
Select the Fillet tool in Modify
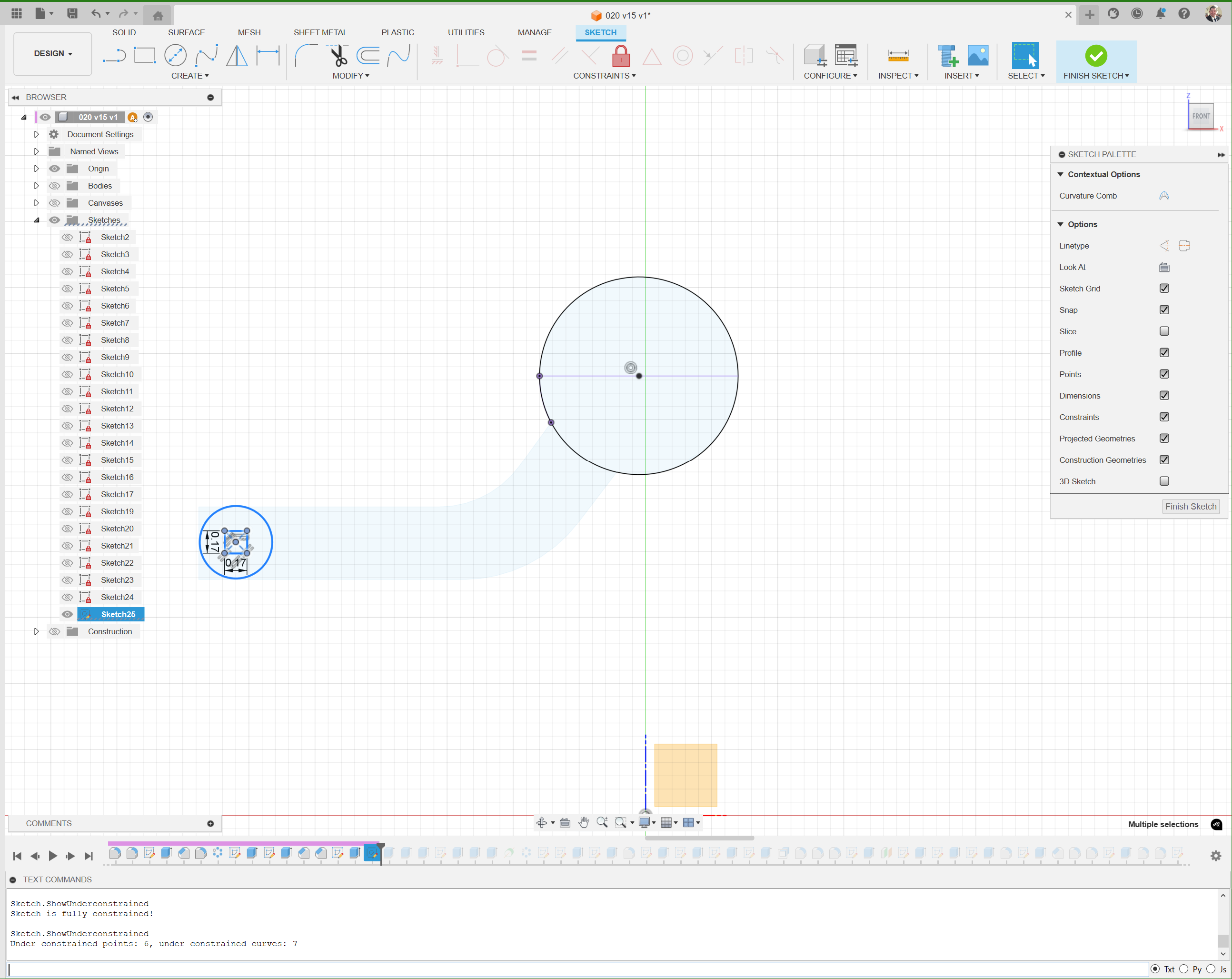tap(306, 55)
